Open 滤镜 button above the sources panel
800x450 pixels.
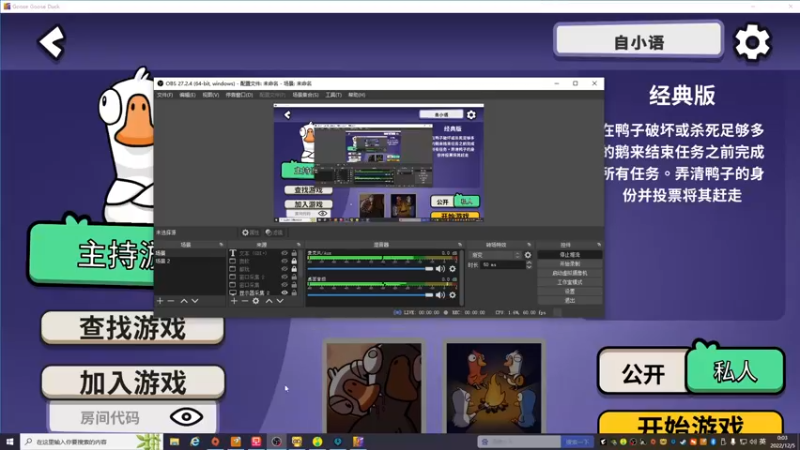coord(274,233)
